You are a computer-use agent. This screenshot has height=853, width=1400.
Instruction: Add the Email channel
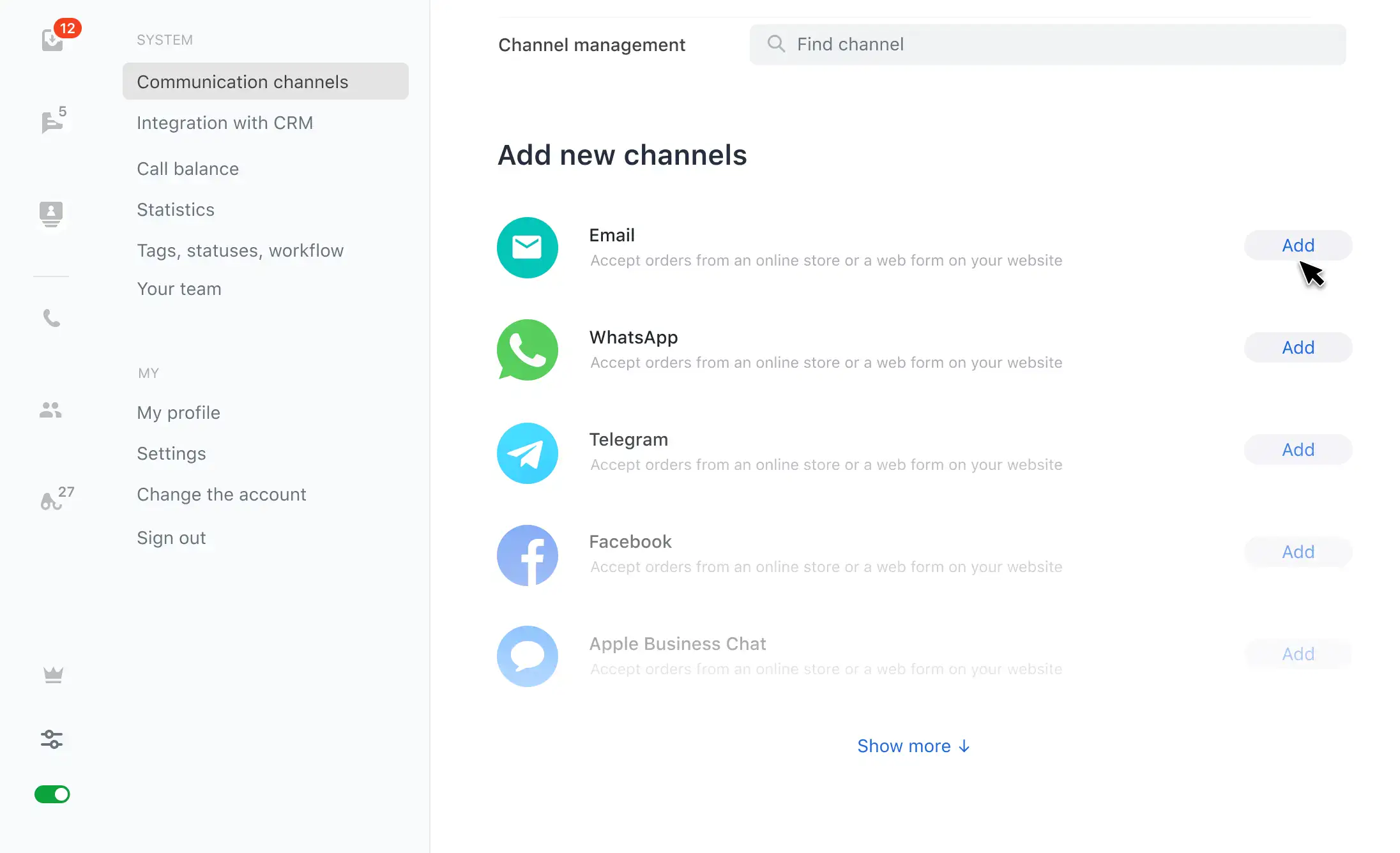point(1298,245)
